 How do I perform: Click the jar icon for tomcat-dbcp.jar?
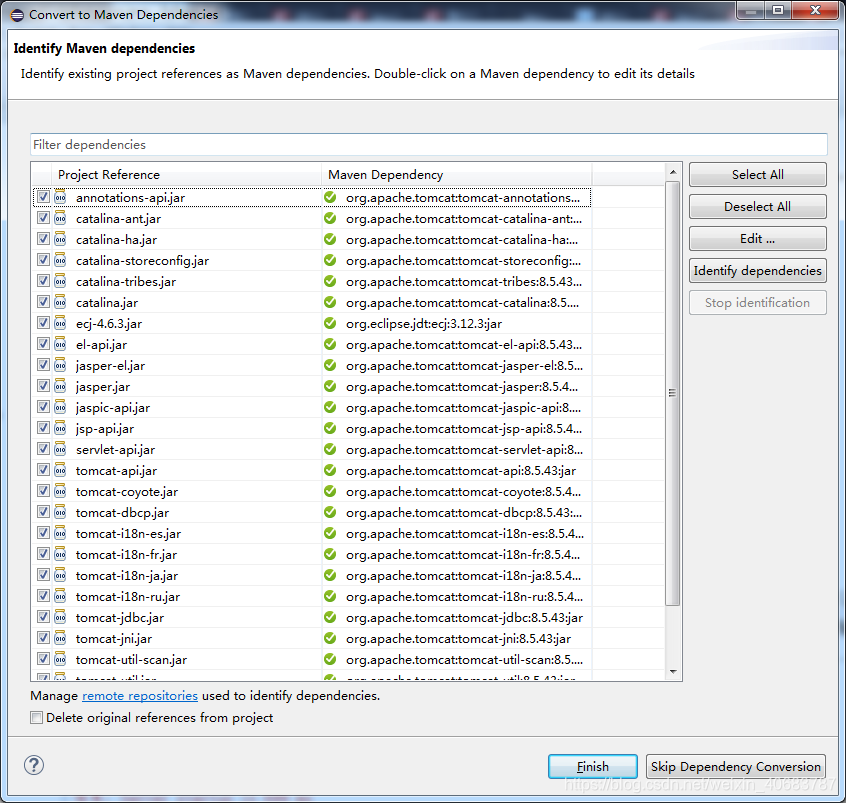[60, 512]
